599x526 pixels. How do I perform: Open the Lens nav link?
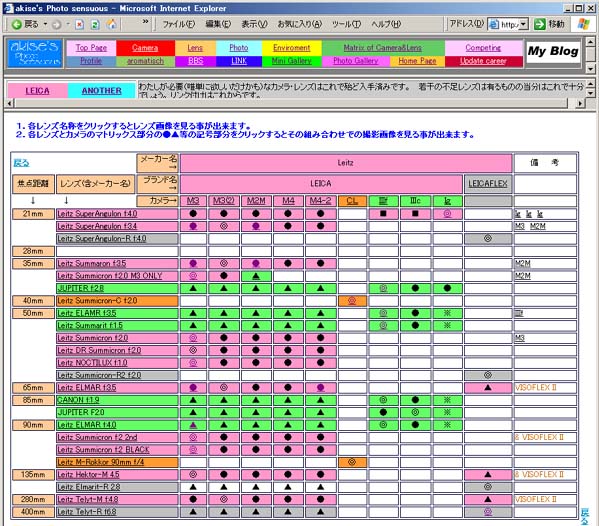coord(195,48)
